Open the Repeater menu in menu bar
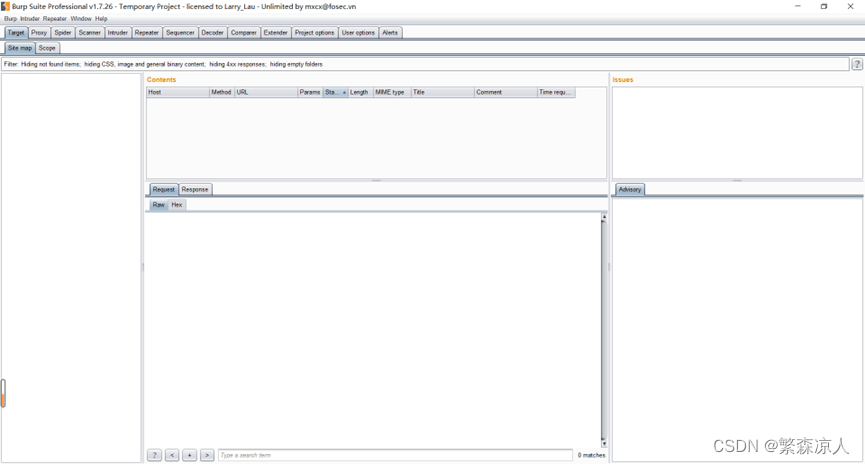This screenshot has height=464, width=865. pyautogui.click(x=55, y=19)
